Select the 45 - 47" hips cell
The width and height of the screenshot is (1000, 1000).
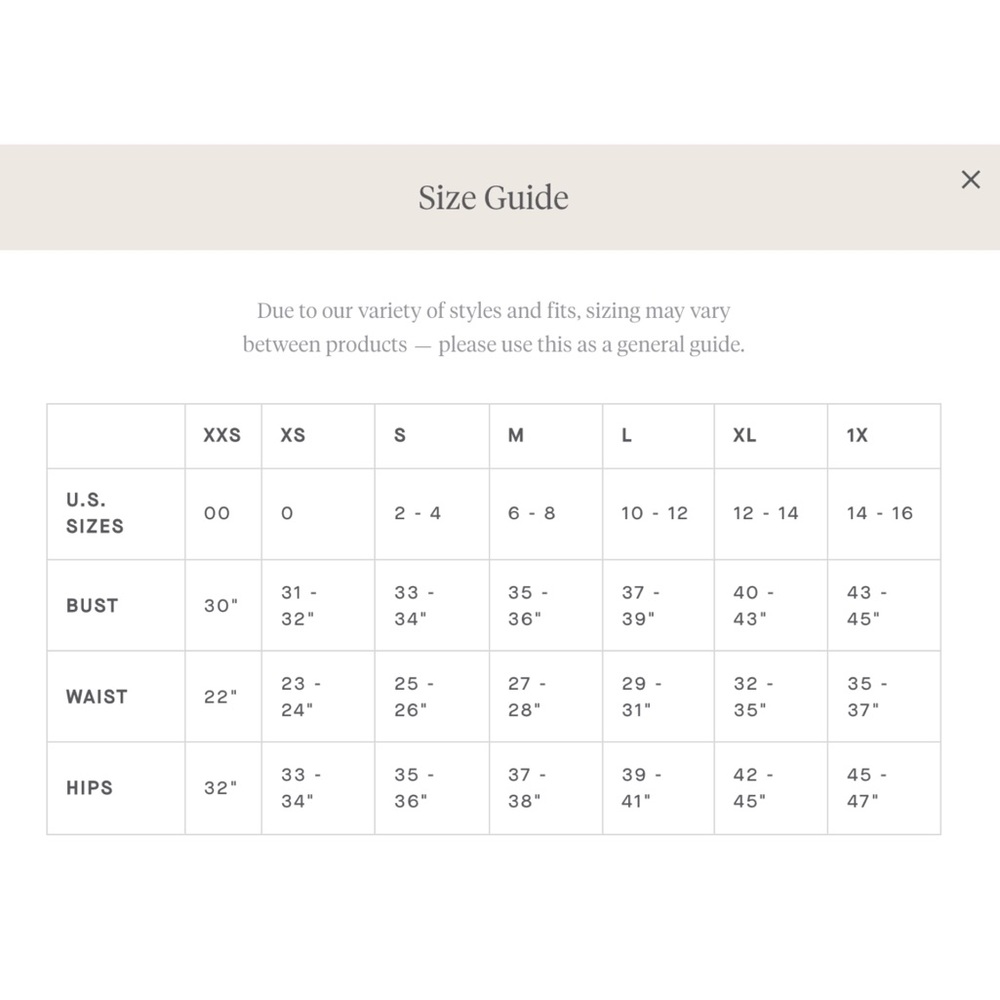(x=866, y=788)
